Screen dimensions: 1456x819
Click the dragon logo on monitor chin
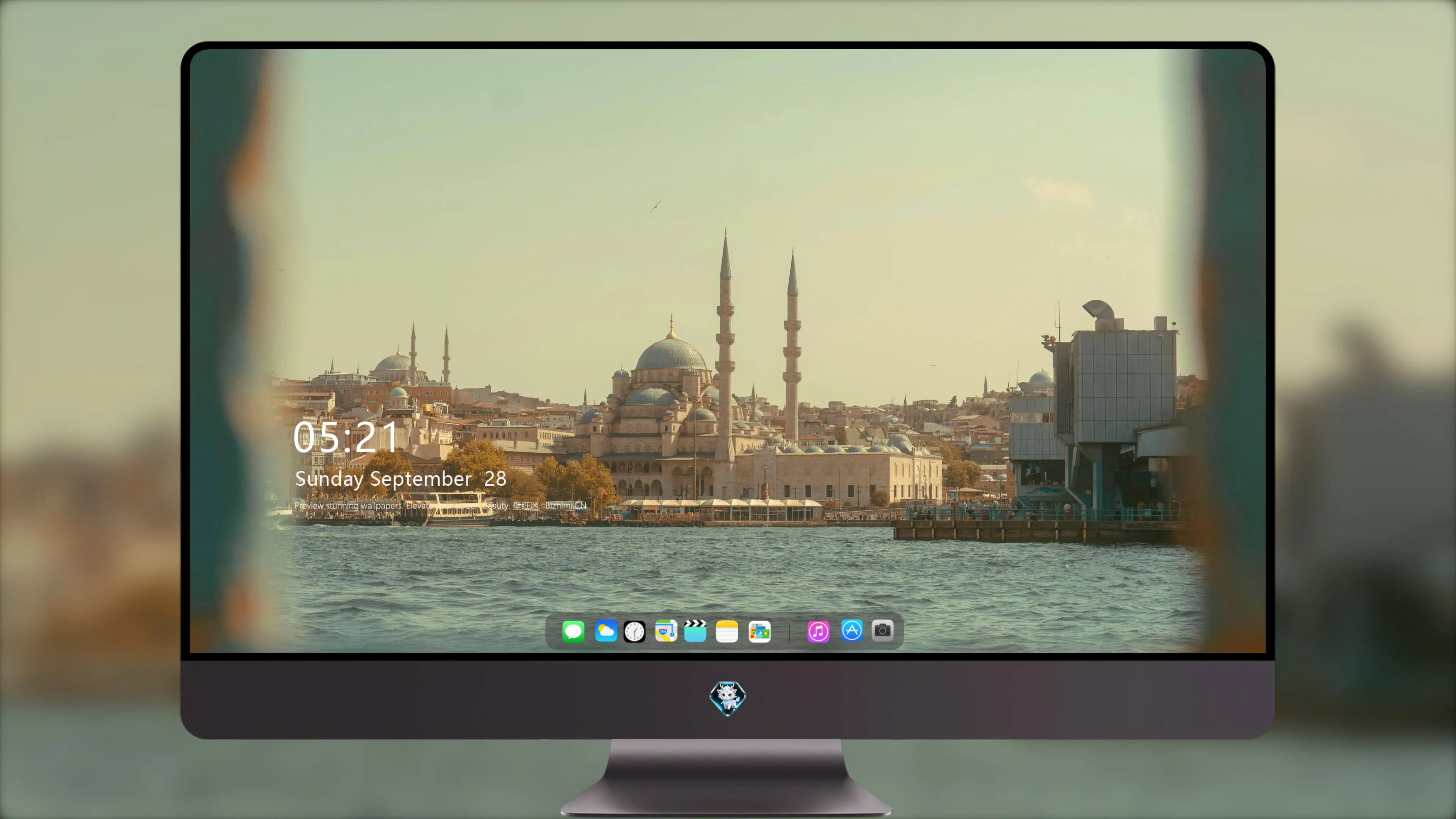pos(728,698)
